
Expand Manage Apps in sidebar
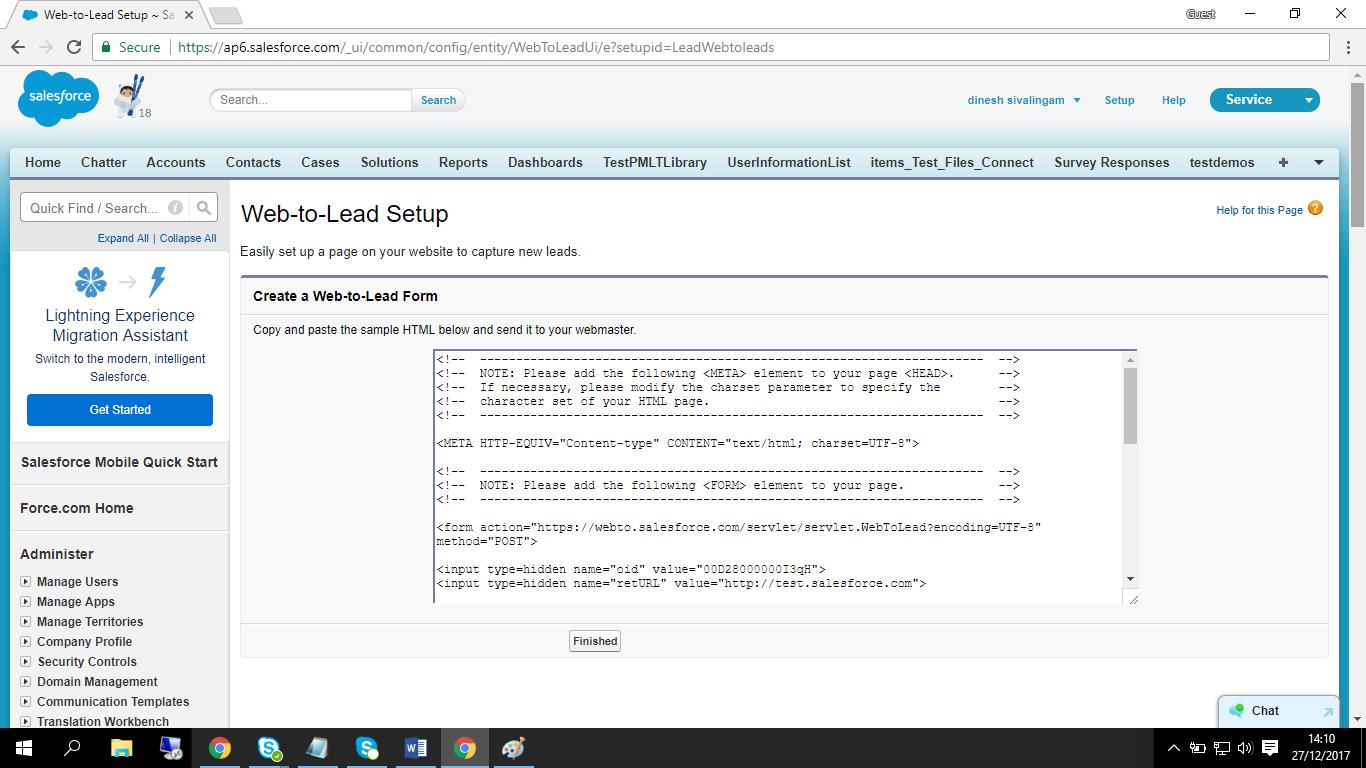click(x=26, y=601)
